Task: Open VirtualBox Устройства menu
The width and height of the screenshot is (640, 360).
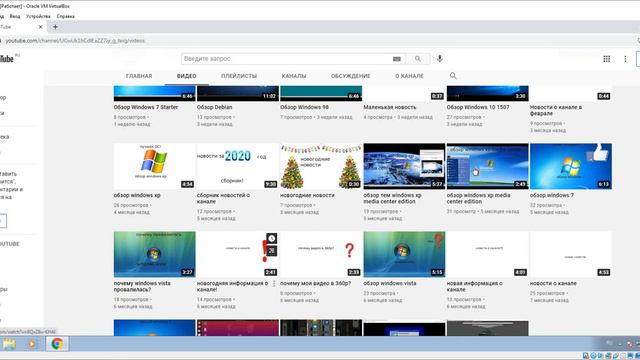Action: coord(38,16)
